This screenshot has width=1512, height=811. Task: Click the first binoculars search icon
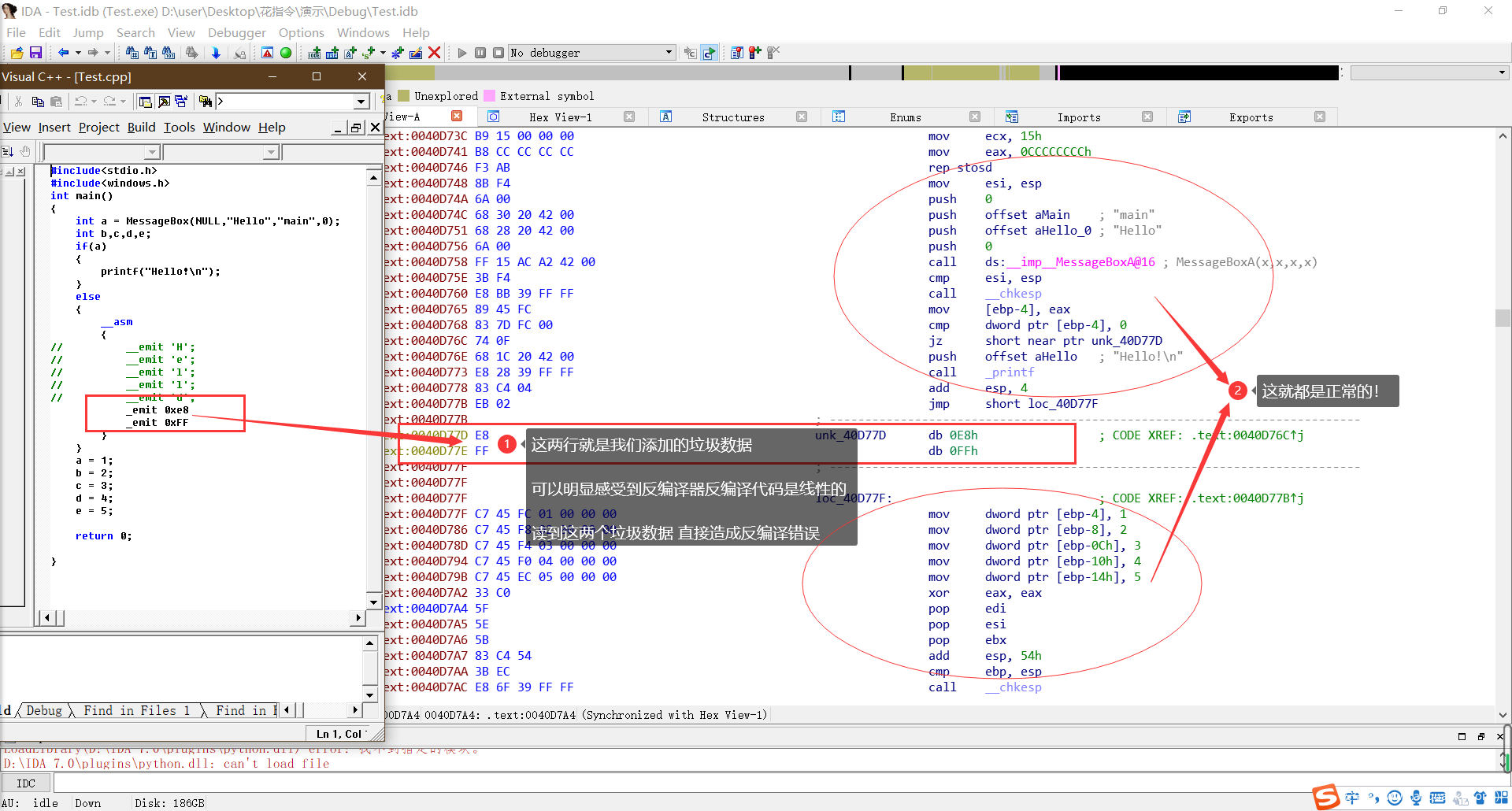pos(132,53)
